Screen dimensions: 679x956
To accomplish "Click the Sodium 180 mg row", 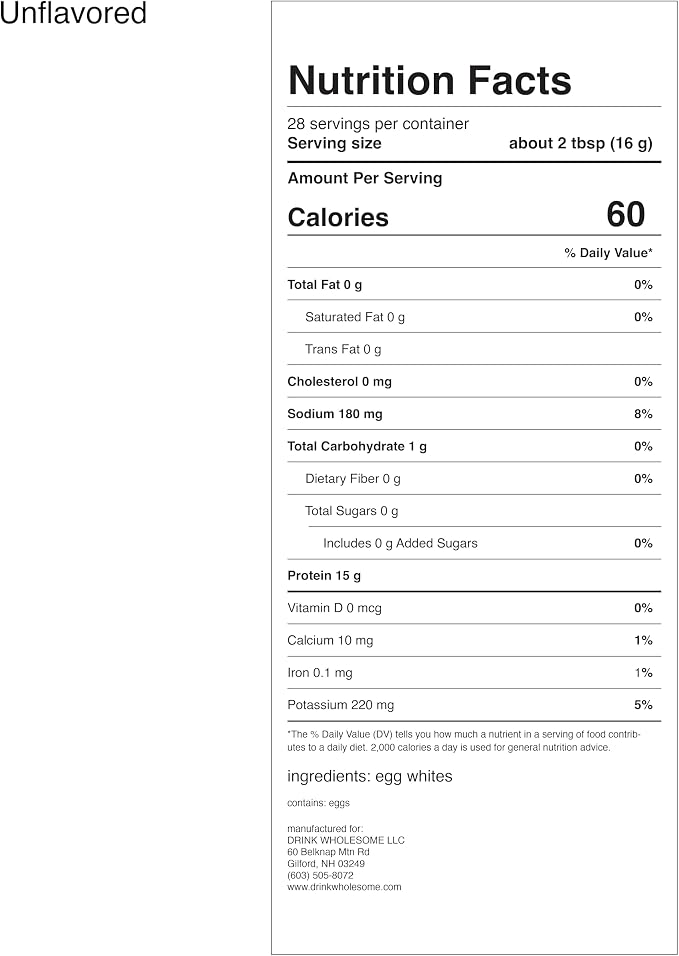I will (x=470, y=414).
